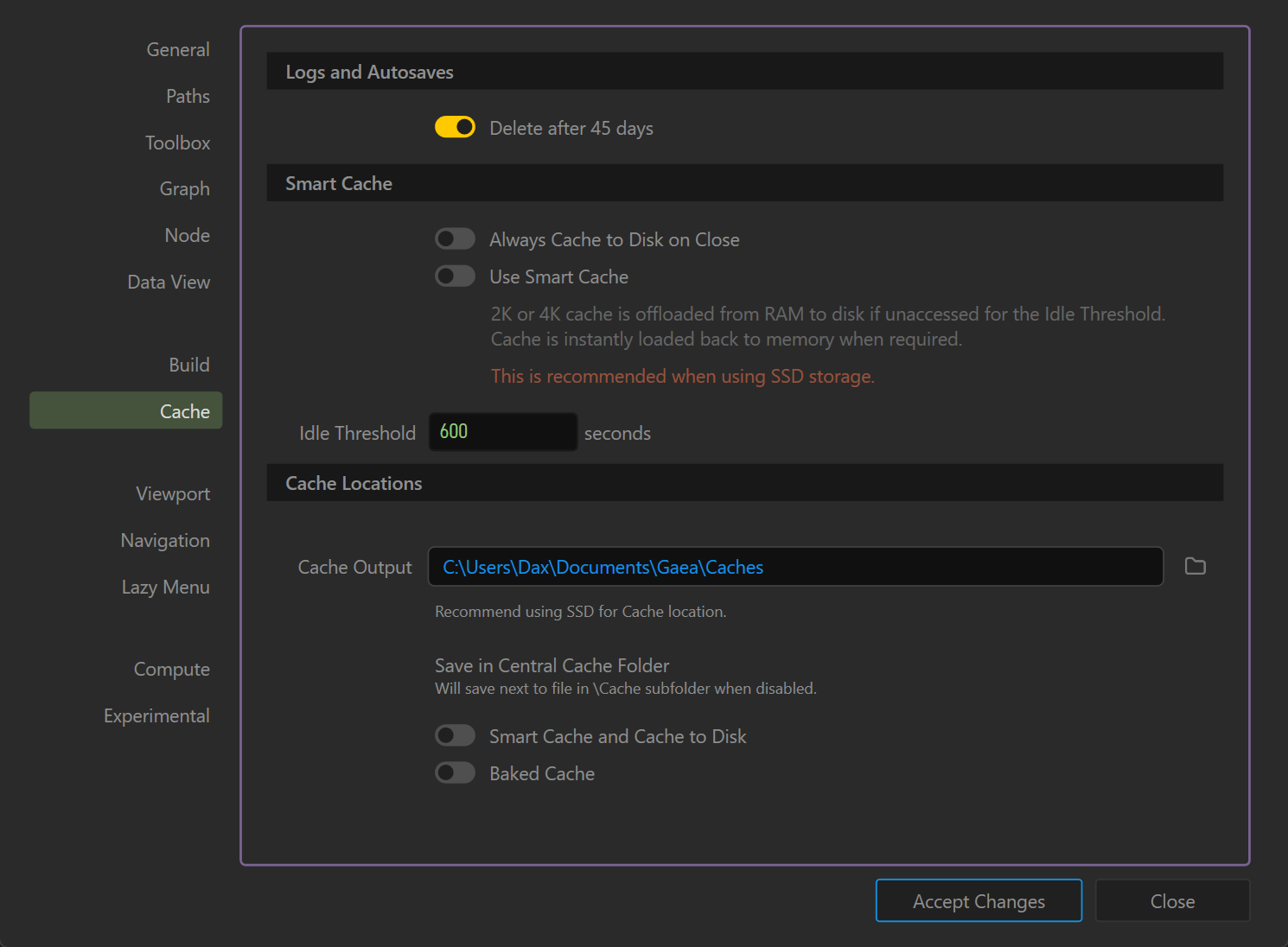1288x947 pixels.
Task: Open the Lazy Menu settings page
Action: 165,588
